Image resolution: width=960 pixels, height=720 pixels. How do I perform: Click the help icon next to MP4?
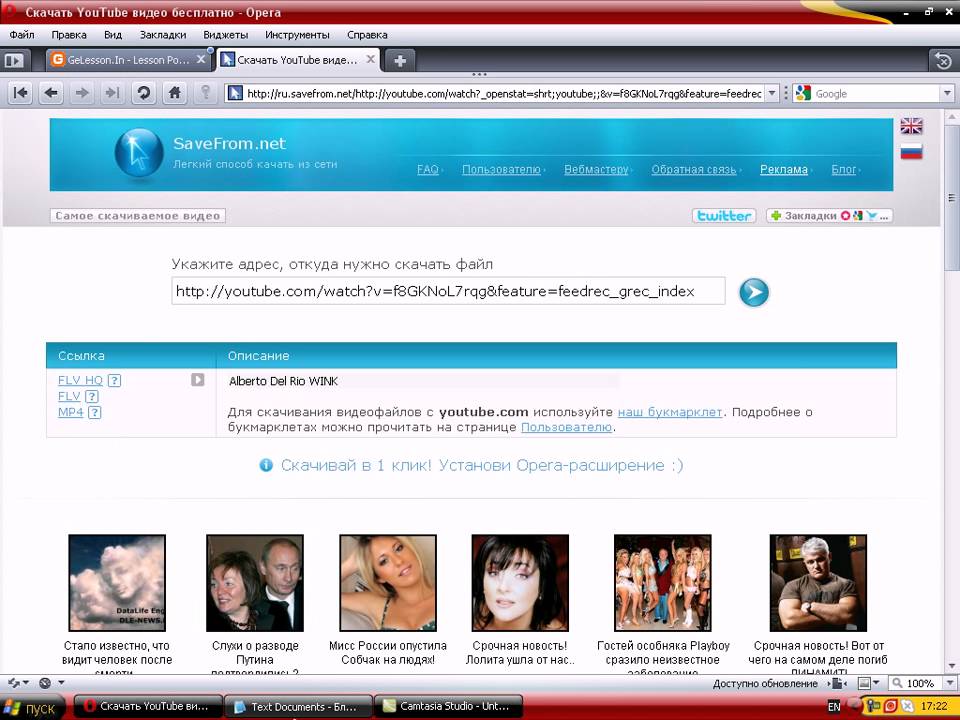click(x=94, y=412)
